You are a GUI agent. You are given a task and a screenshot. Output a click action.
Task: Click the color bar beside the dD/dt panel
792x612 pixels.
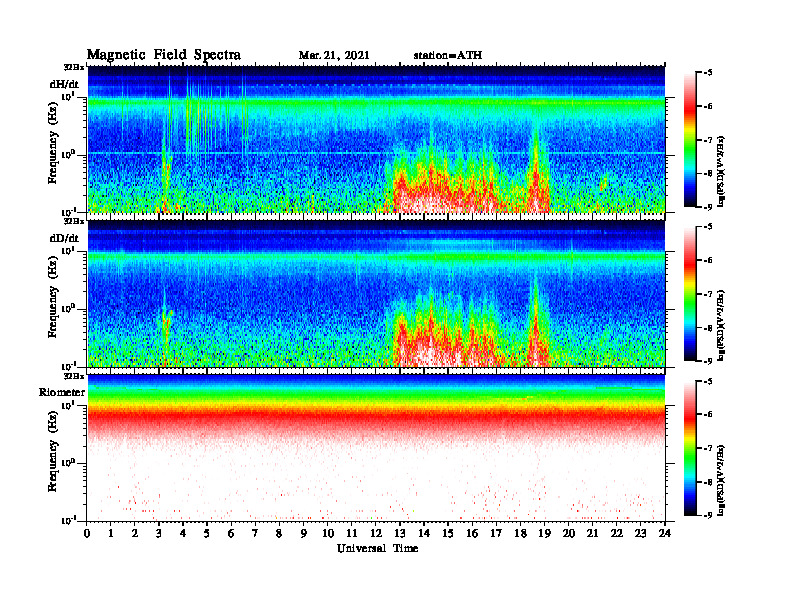coord(690,294)
